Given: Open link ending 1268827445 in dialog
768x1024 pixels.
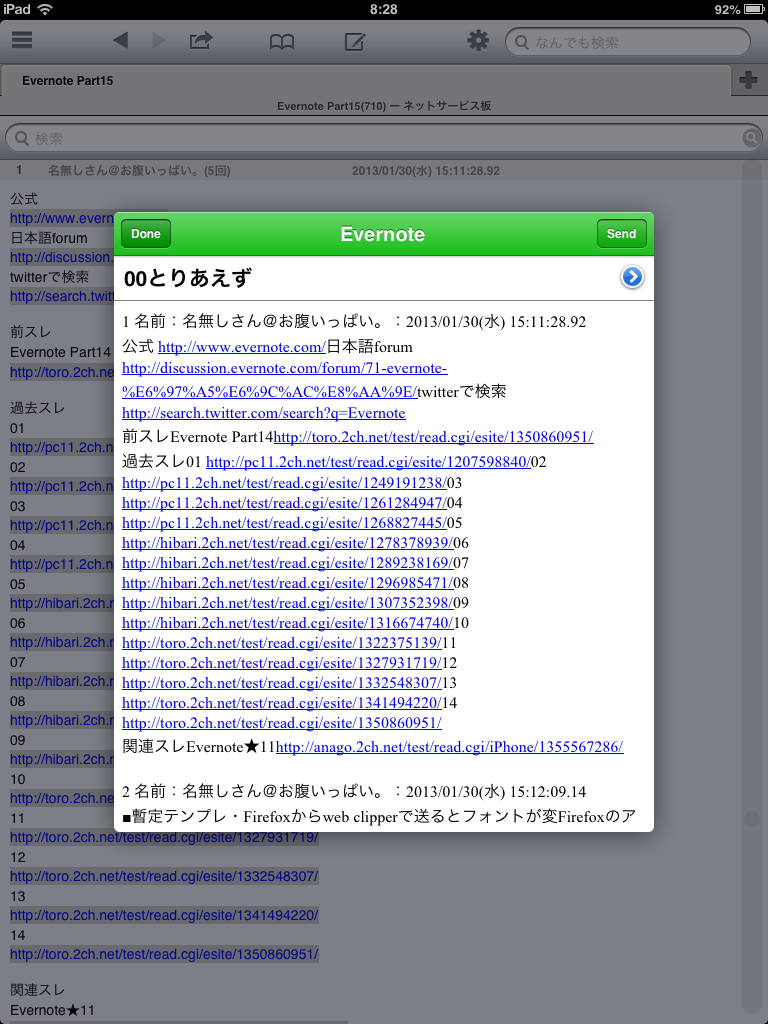Looking at the screenshot, I should 284,522.
